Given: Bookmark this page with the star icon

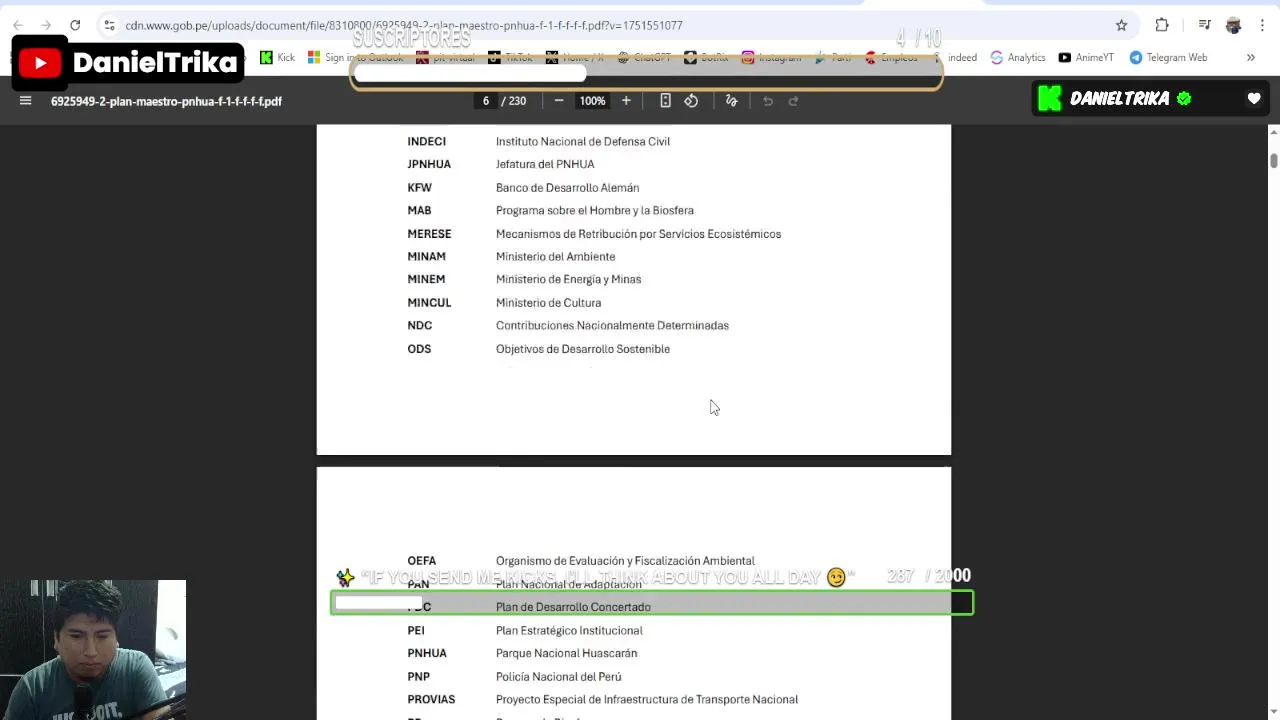Looking at the screenshot, I should click(1121, 25).
